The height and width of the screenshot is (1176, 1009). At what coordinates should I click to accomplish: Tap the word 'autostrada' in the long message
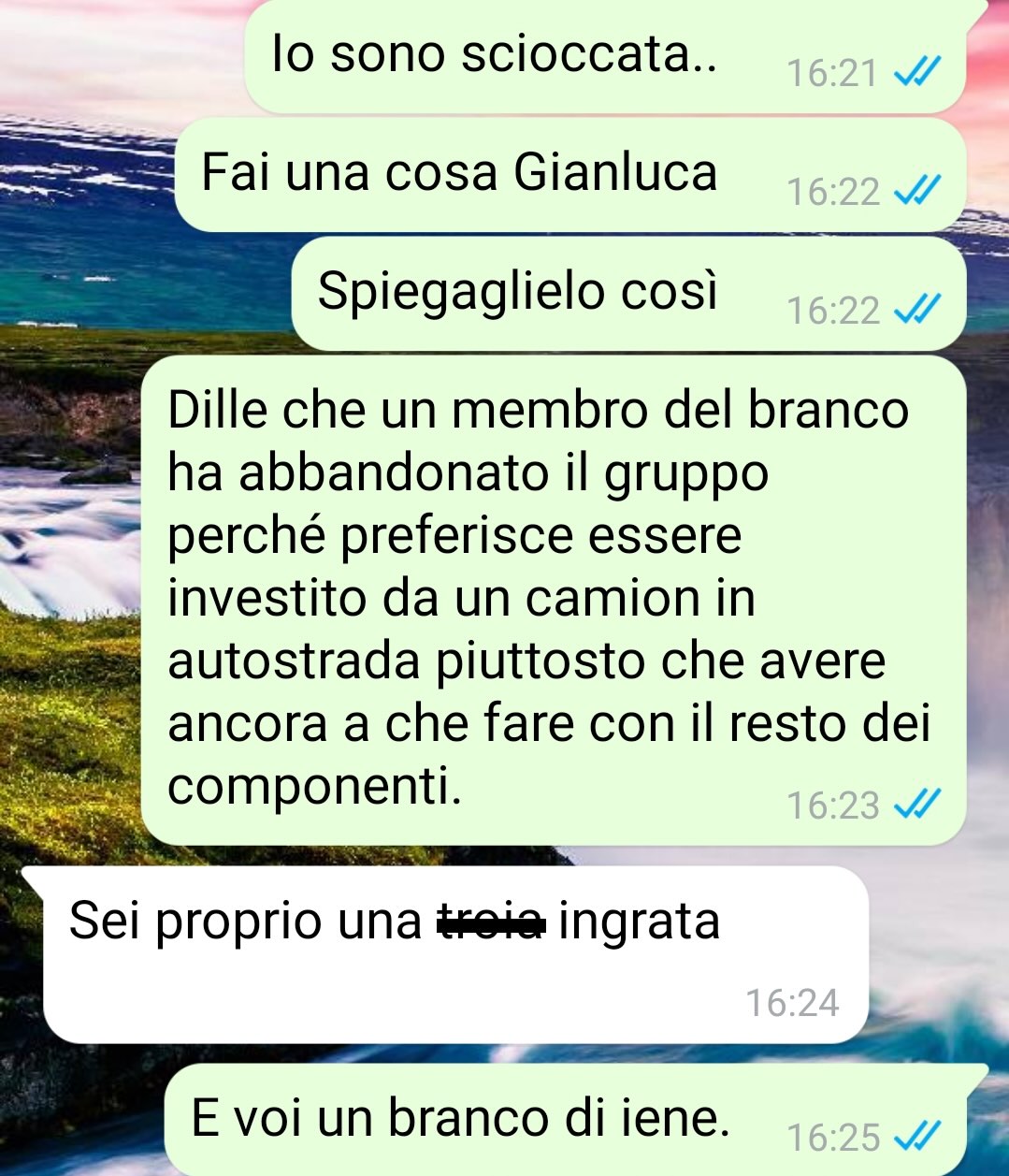[x=295, y=661]
